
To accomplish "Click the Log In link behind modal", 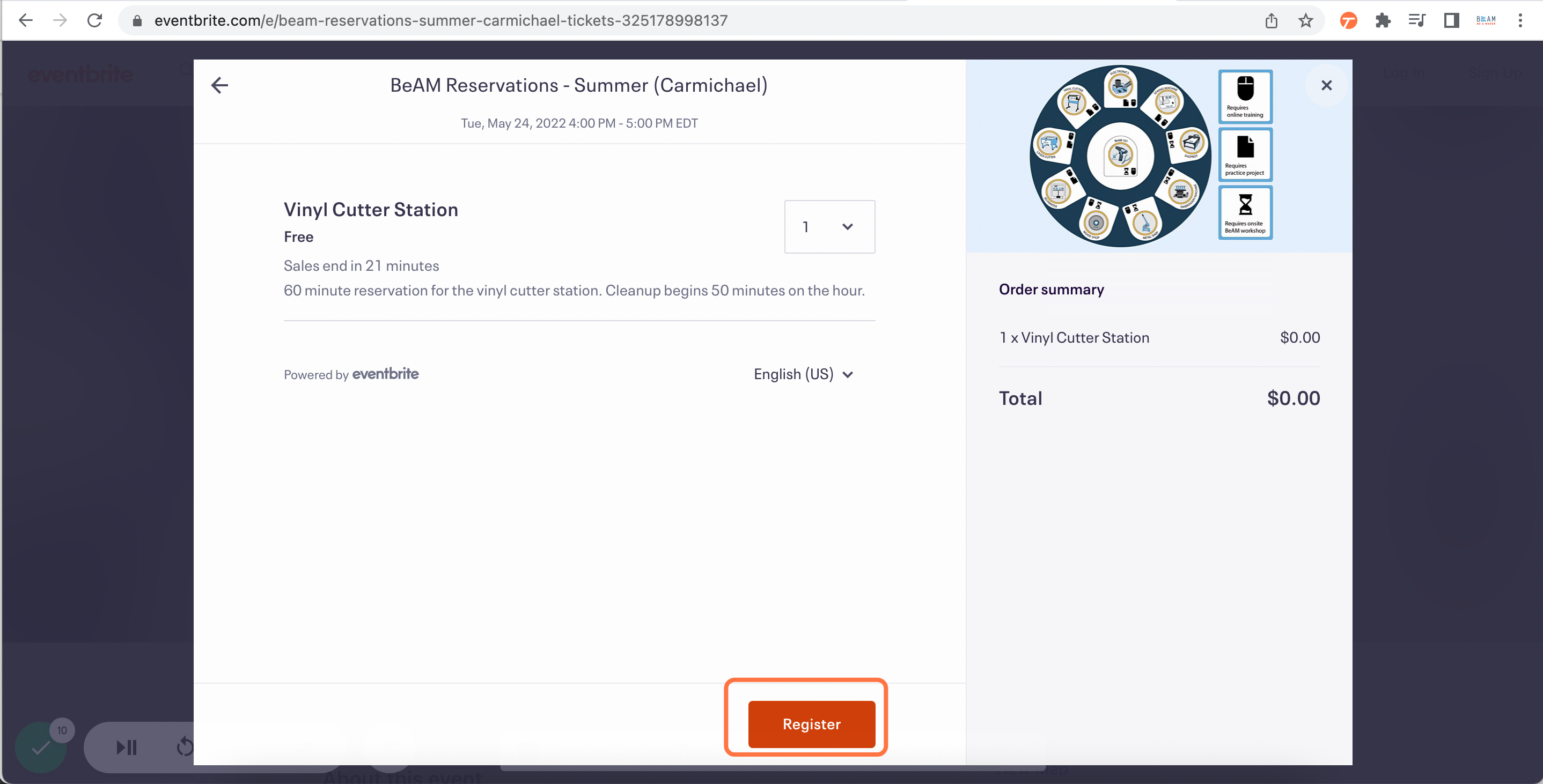I will pyautogui.click(x=1404, y=73).
